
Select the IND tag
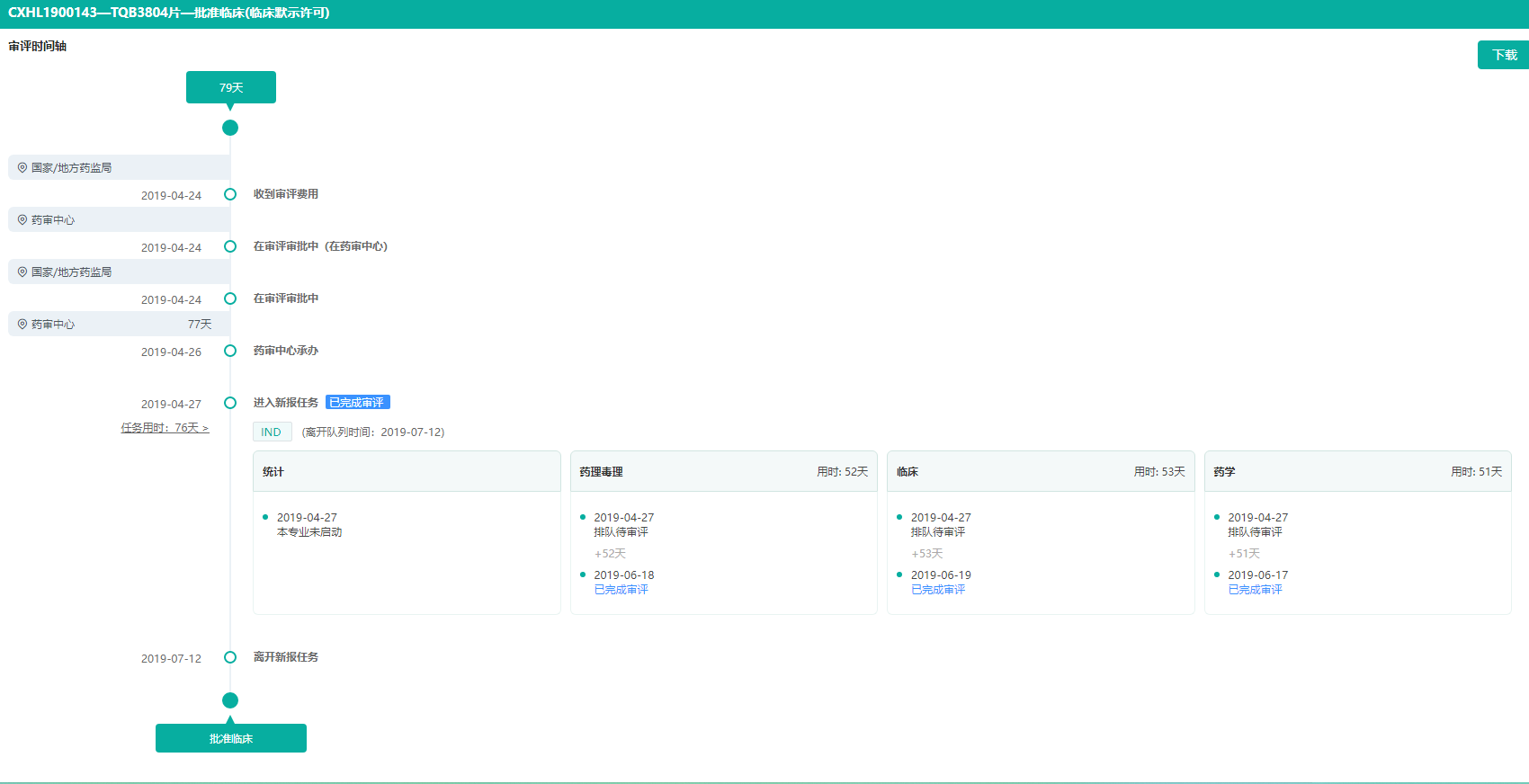[x=272, y=432]
